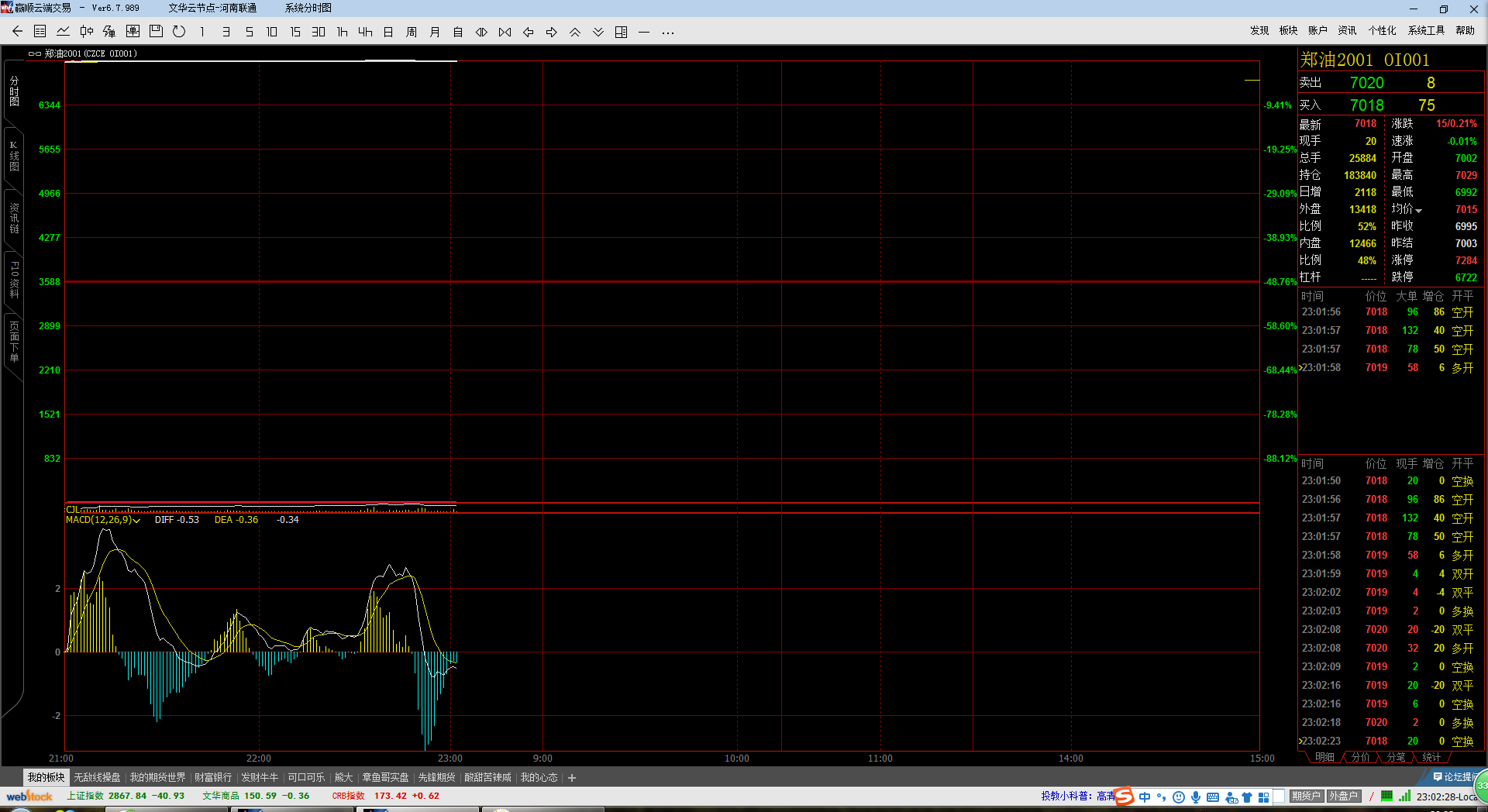This screenshot has width=1488, height=812.
Task: Toggle the split panel layout icon
Action: pyautogui.click(x=622, y=32)
